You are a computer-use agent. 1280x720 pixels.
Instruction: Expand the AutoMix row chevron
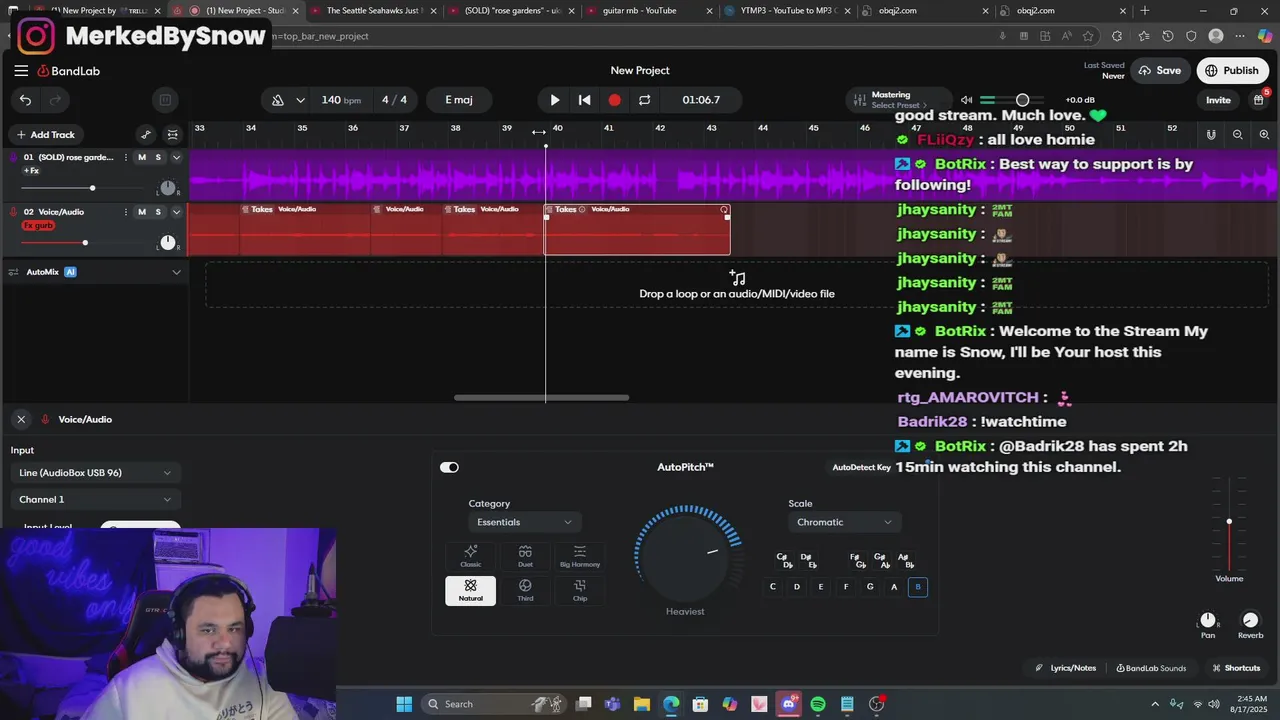[177, 272]
